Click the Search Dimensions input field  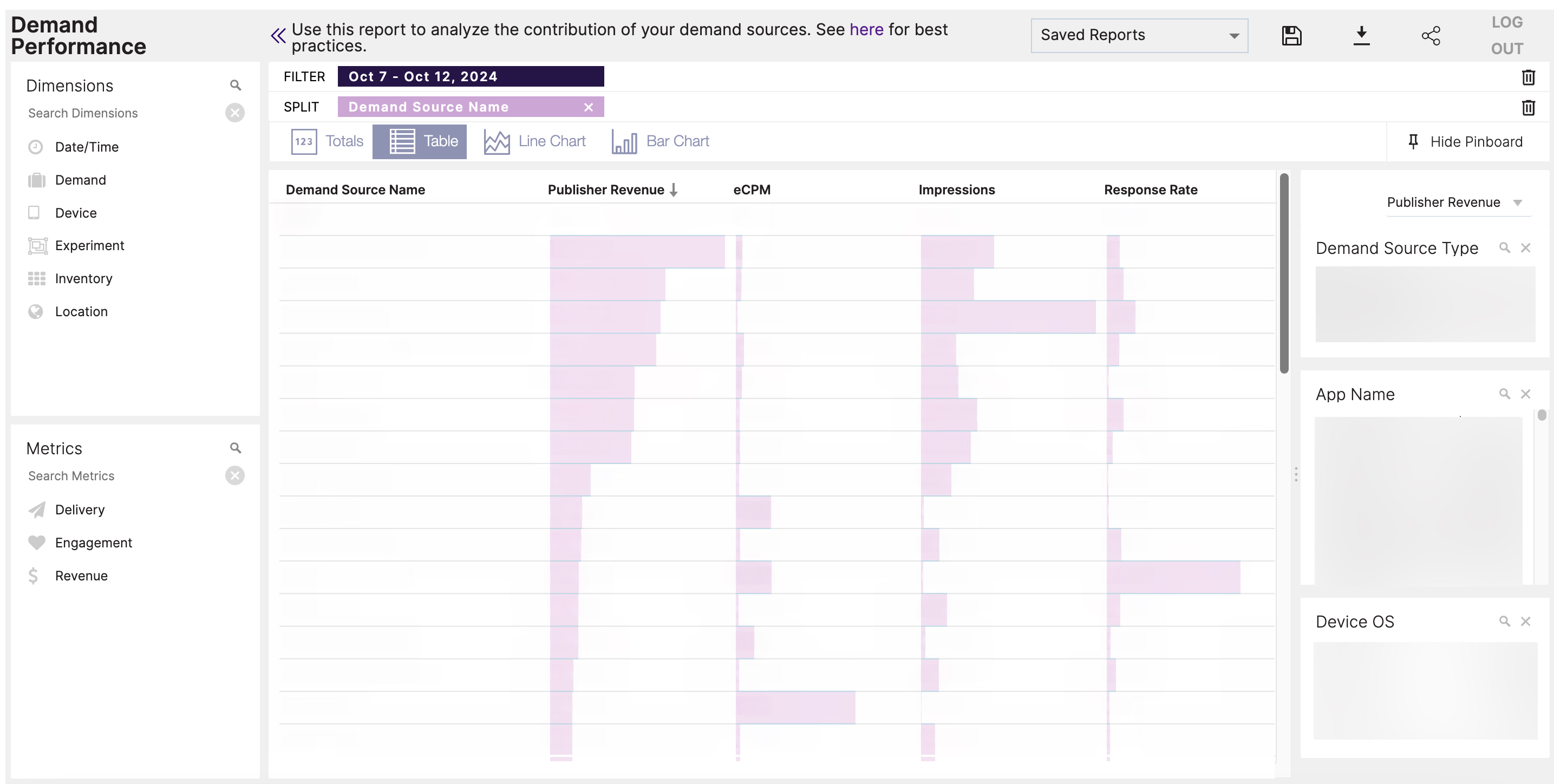point(123,113)
